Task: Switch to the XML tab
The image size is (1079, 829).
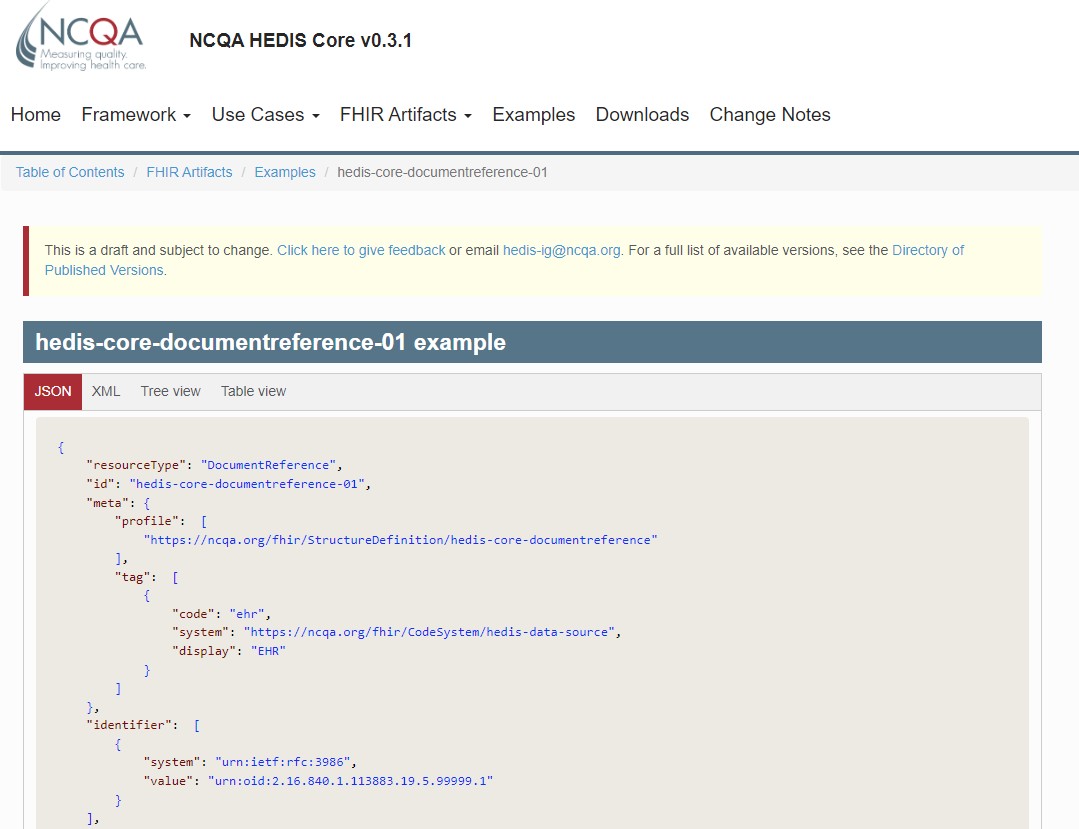Action: (x=106, y=391)
